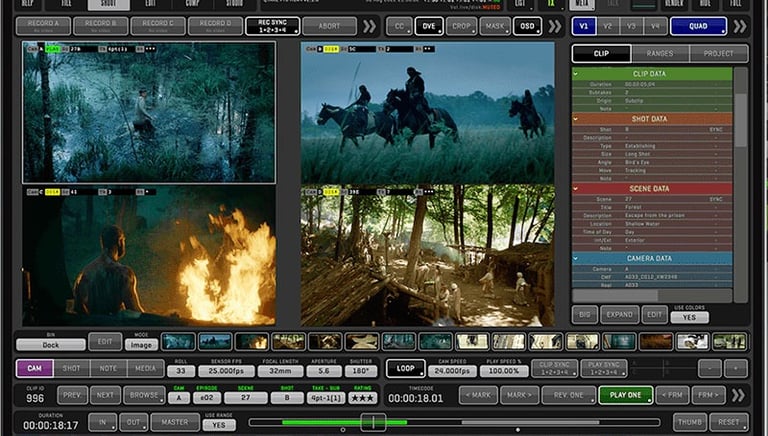
Task: Click the metadata panel vertical scrollbar
Action: tap(741, 120)
